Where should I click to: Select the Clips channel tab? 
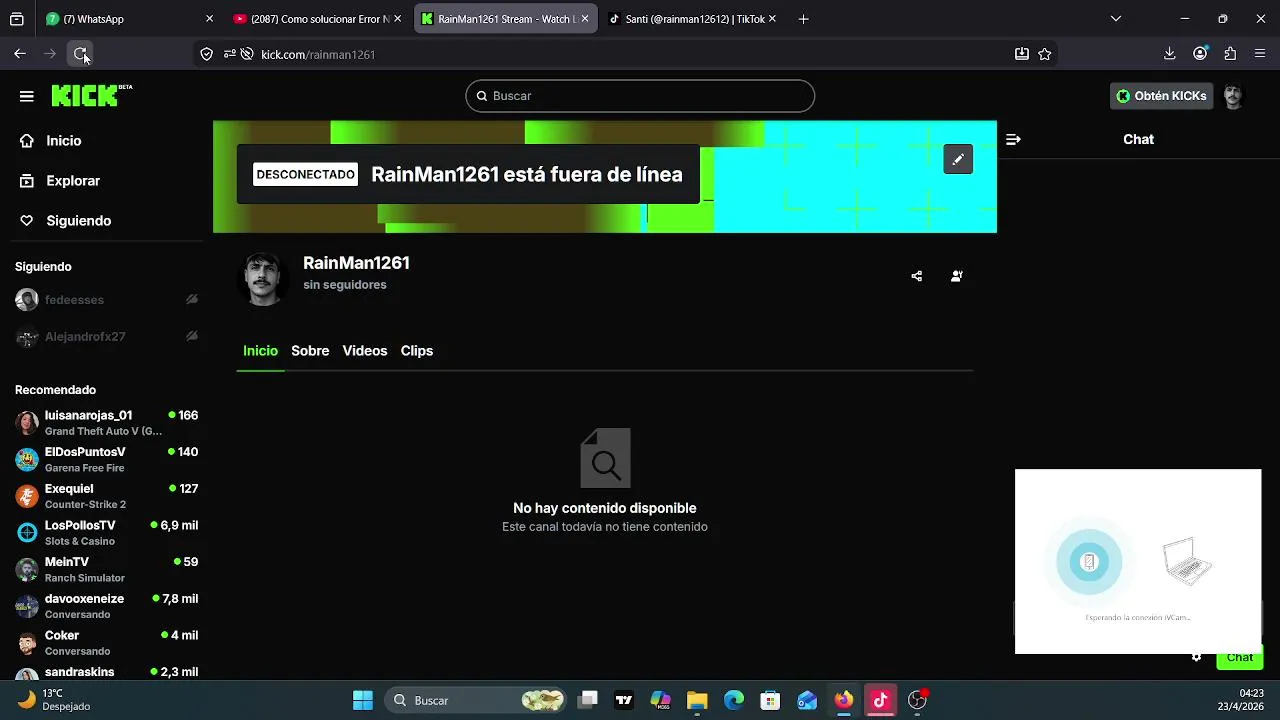tap(417, 351)
